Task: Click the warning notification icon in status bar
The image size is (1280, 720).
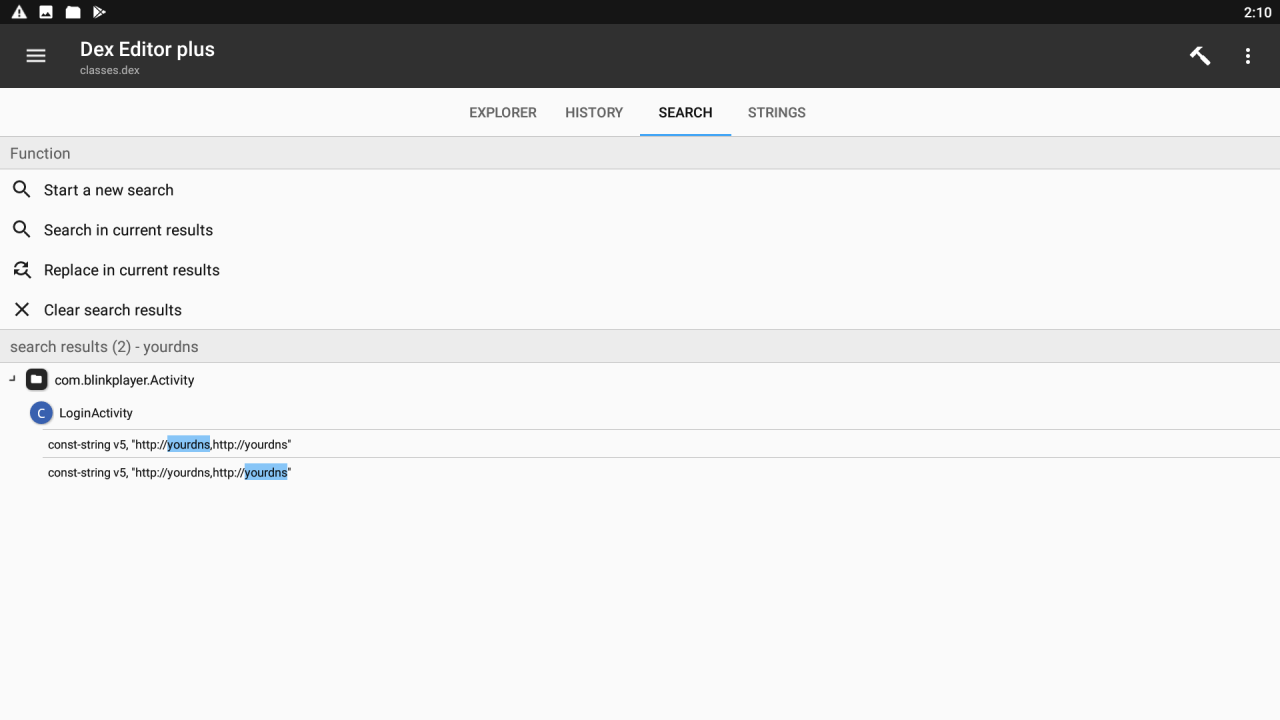Action: point(19,12)
